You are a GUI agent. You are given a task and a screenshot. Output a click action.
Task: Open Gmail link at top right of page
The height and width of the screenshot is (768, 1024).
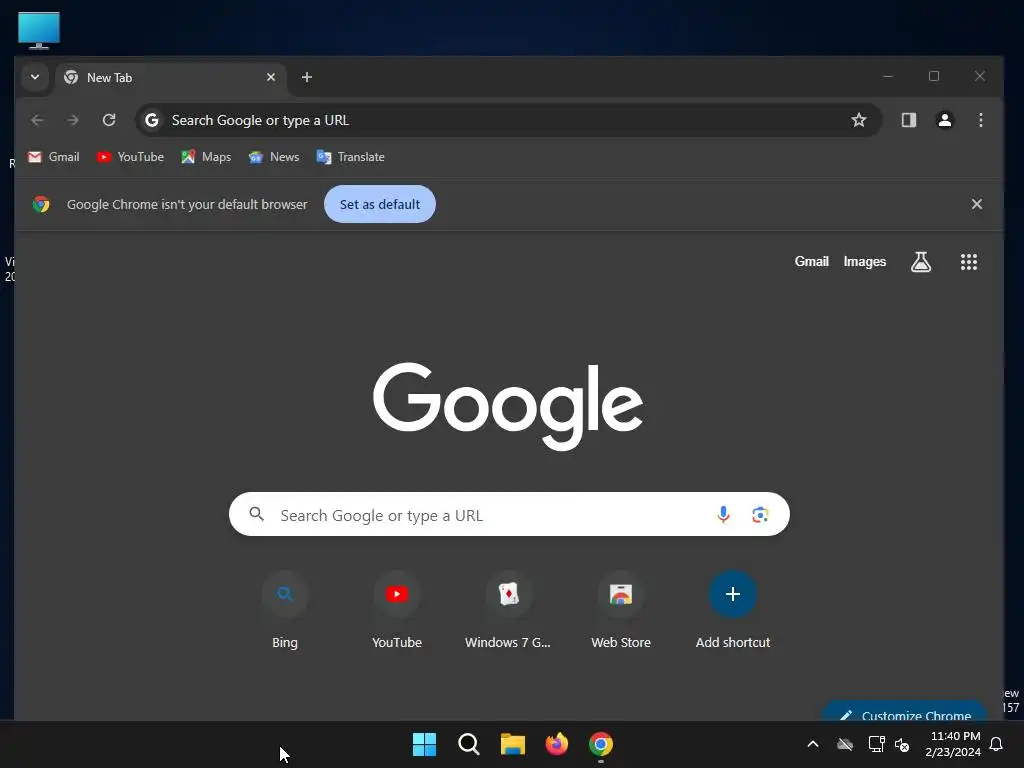[x=811, y=261]
